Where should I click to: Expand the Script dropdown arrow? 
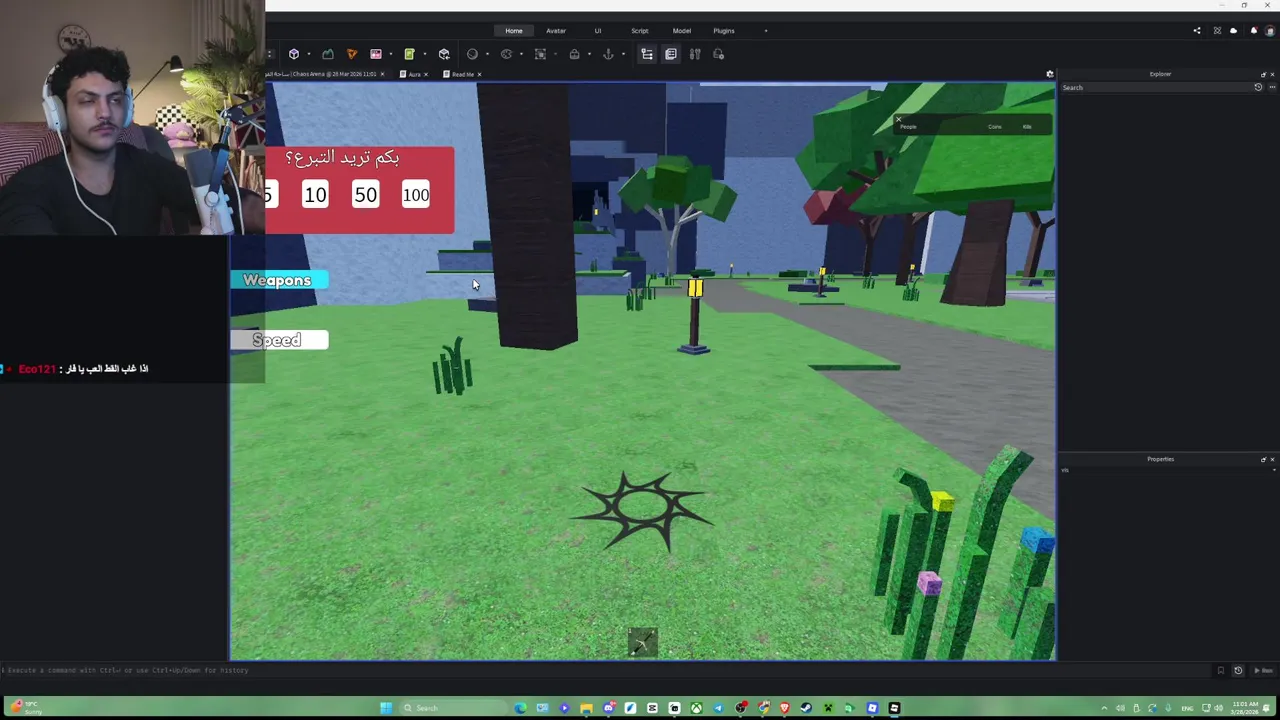pyautogui.click(x=425, y=54)
